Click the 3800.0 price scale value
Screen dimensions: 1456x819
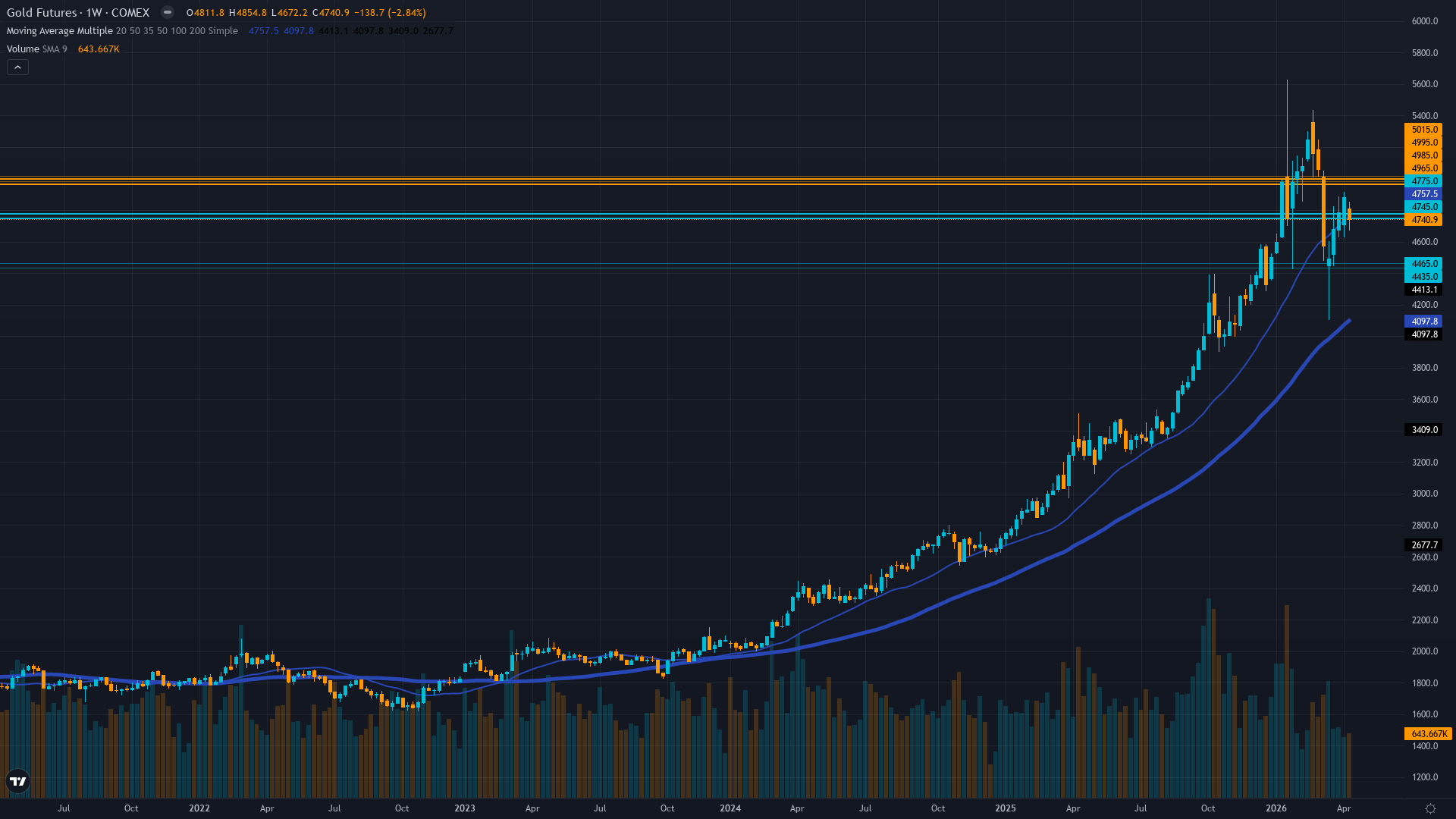point(1425,368)
